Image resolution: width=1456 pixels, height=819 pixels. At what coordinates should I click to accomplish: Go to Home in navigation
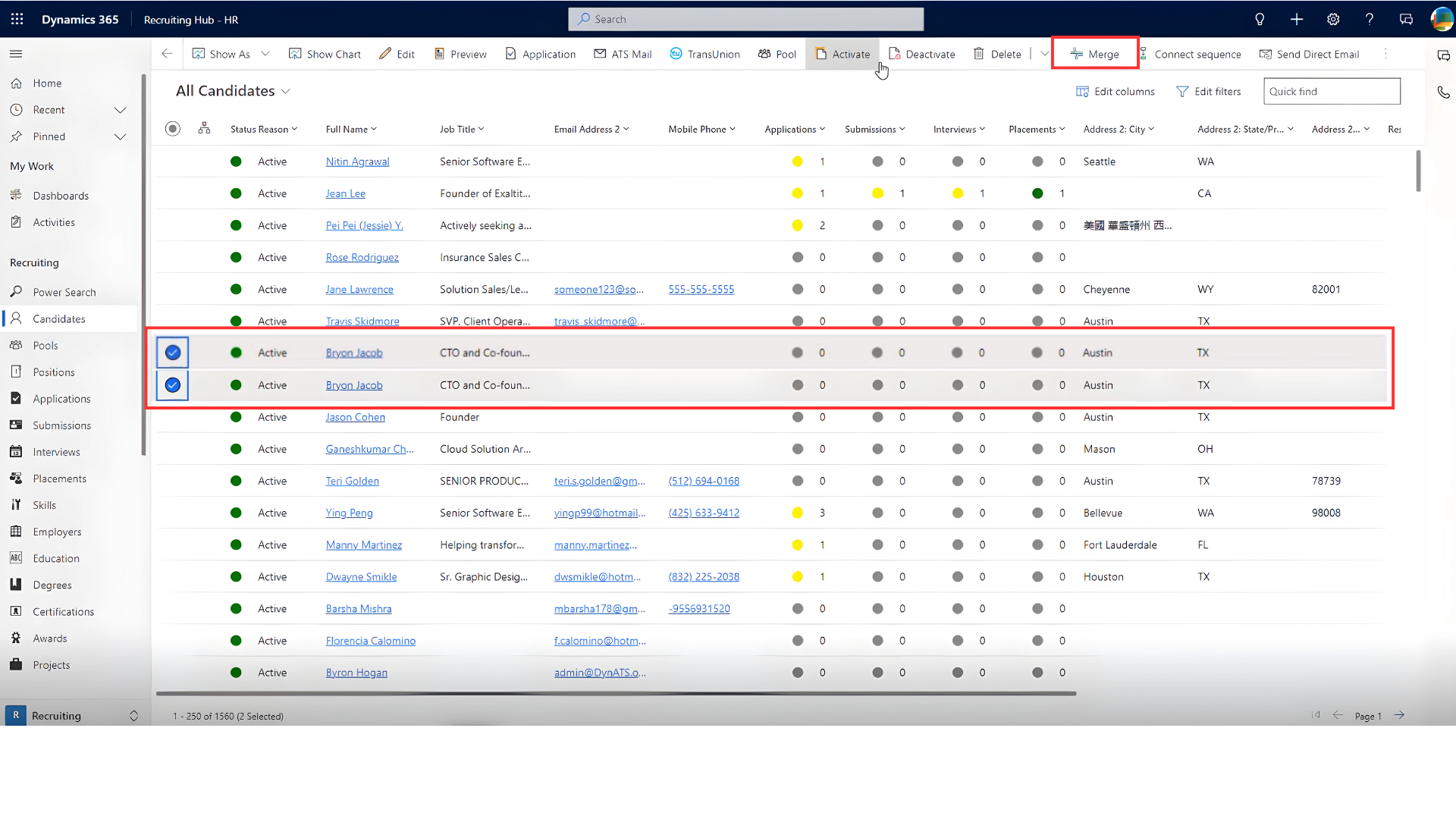47,83
